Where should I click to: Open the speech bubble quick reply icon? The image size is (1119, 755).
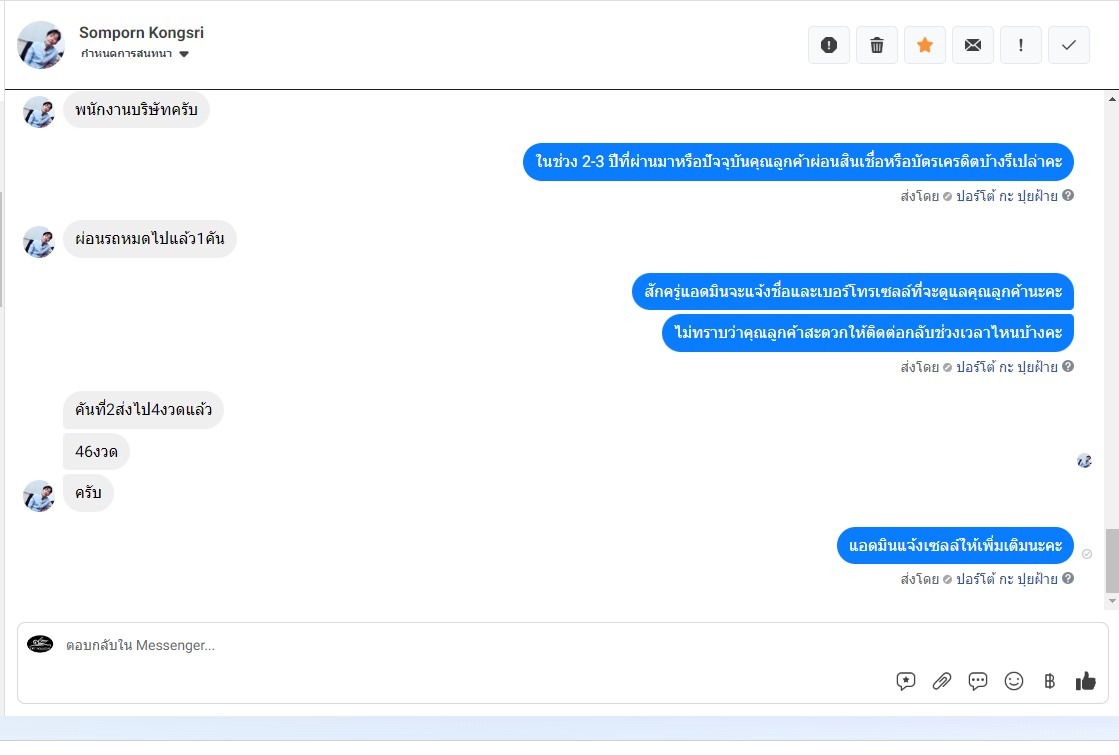[978, 681]
